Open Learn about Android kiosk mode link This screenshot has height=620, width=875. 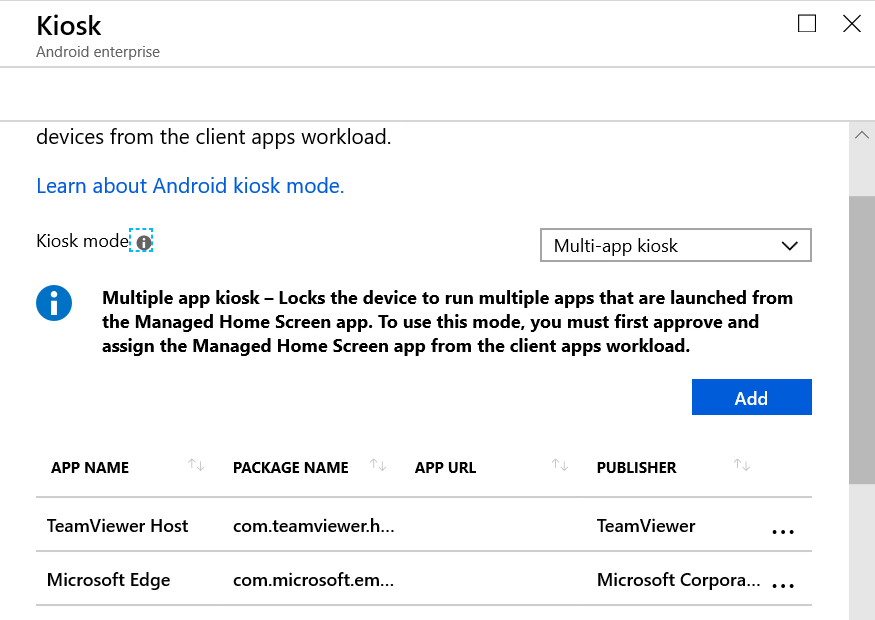[190, 185]
